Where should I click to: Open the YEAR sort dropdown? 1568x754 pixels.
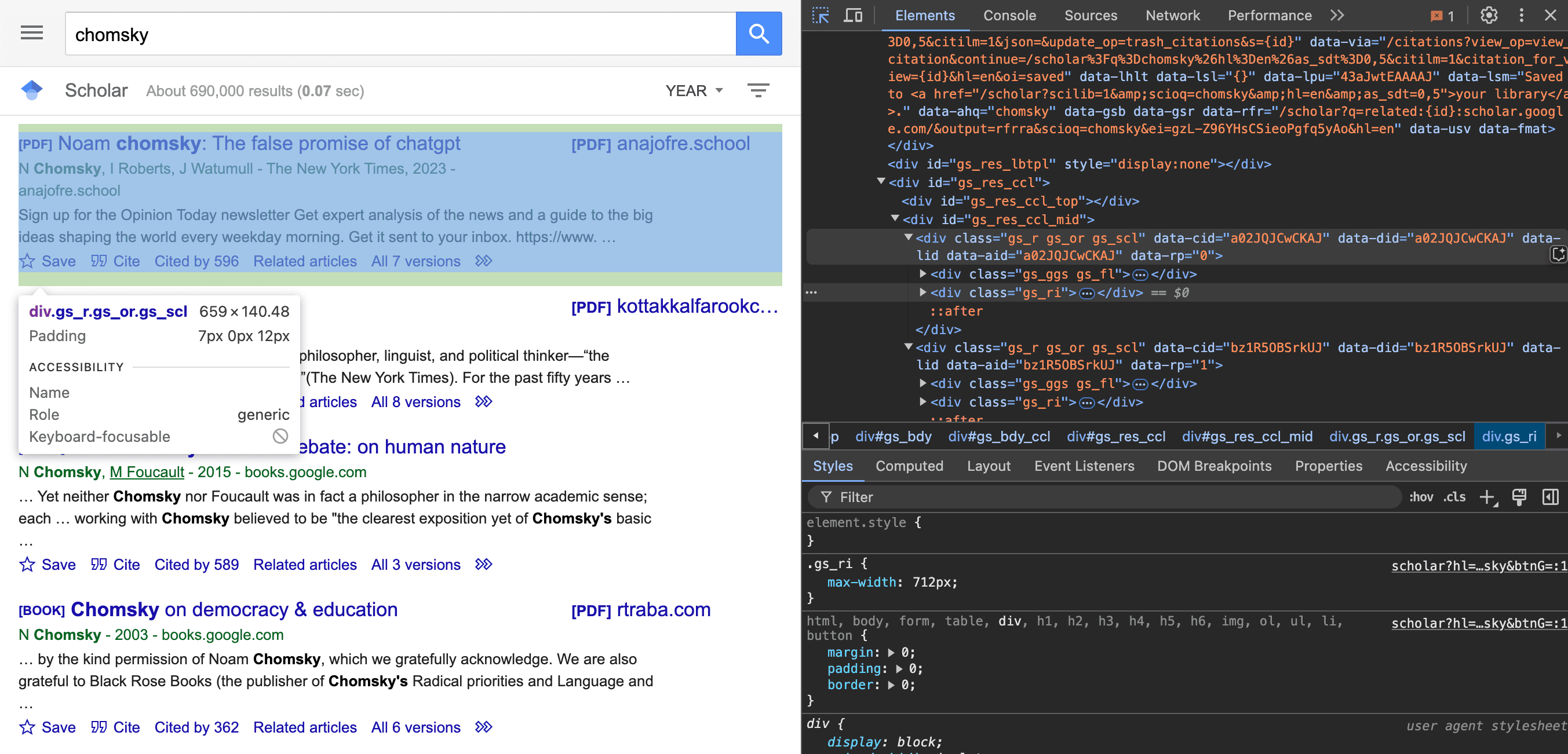click(x=695, y=91)
